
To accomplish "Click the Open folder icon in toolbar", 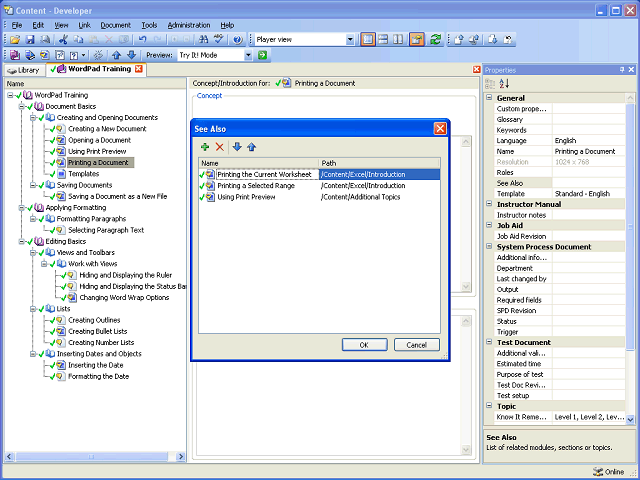I will 16,40.
